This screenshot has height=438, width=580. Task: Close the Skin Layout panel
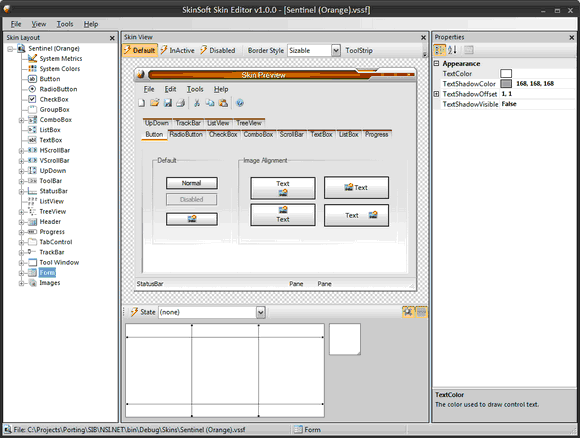pyautogui.click(x=112, y=38)
